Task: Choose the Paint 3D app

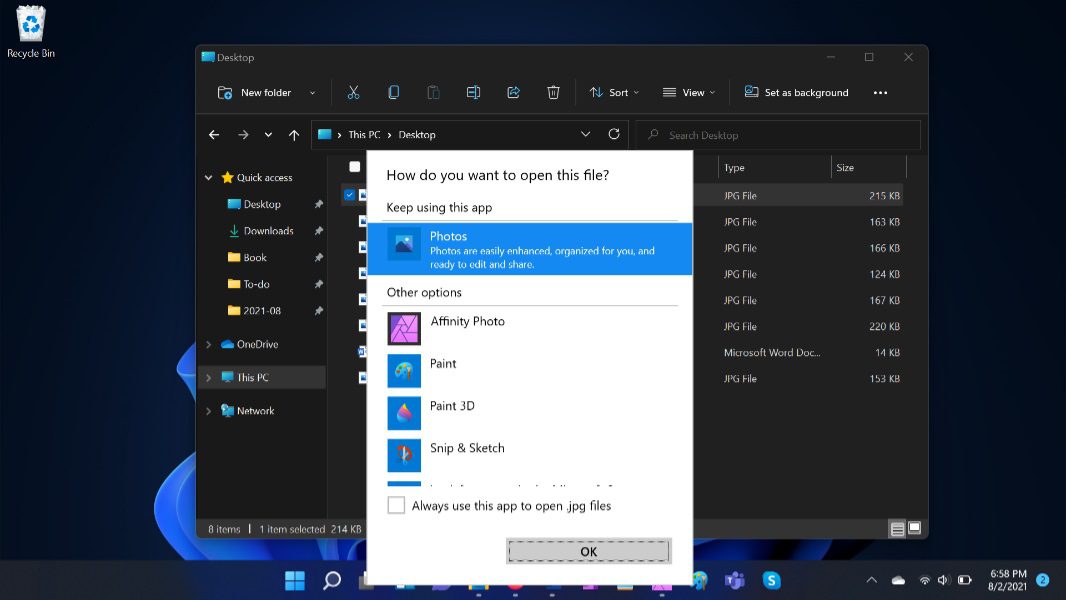Action: 452,406
